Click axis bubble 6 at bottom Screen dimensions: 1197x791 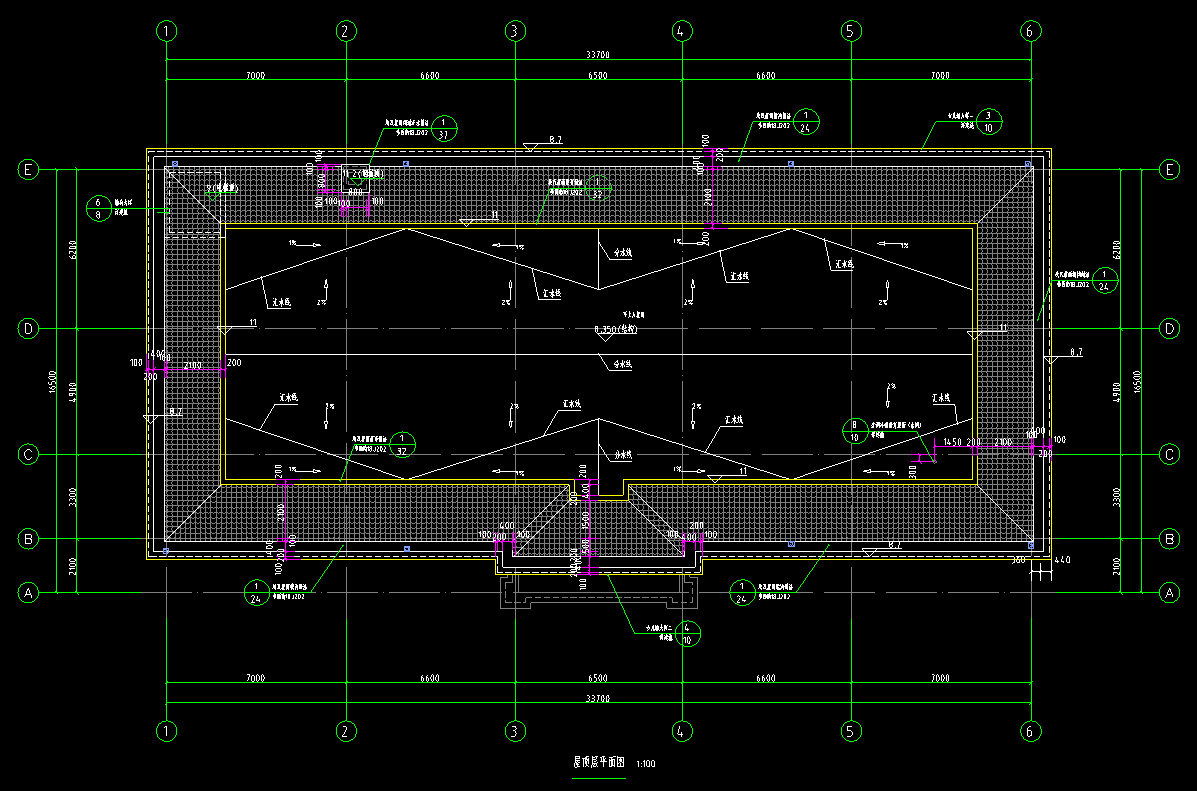(x=1032, y=732)
